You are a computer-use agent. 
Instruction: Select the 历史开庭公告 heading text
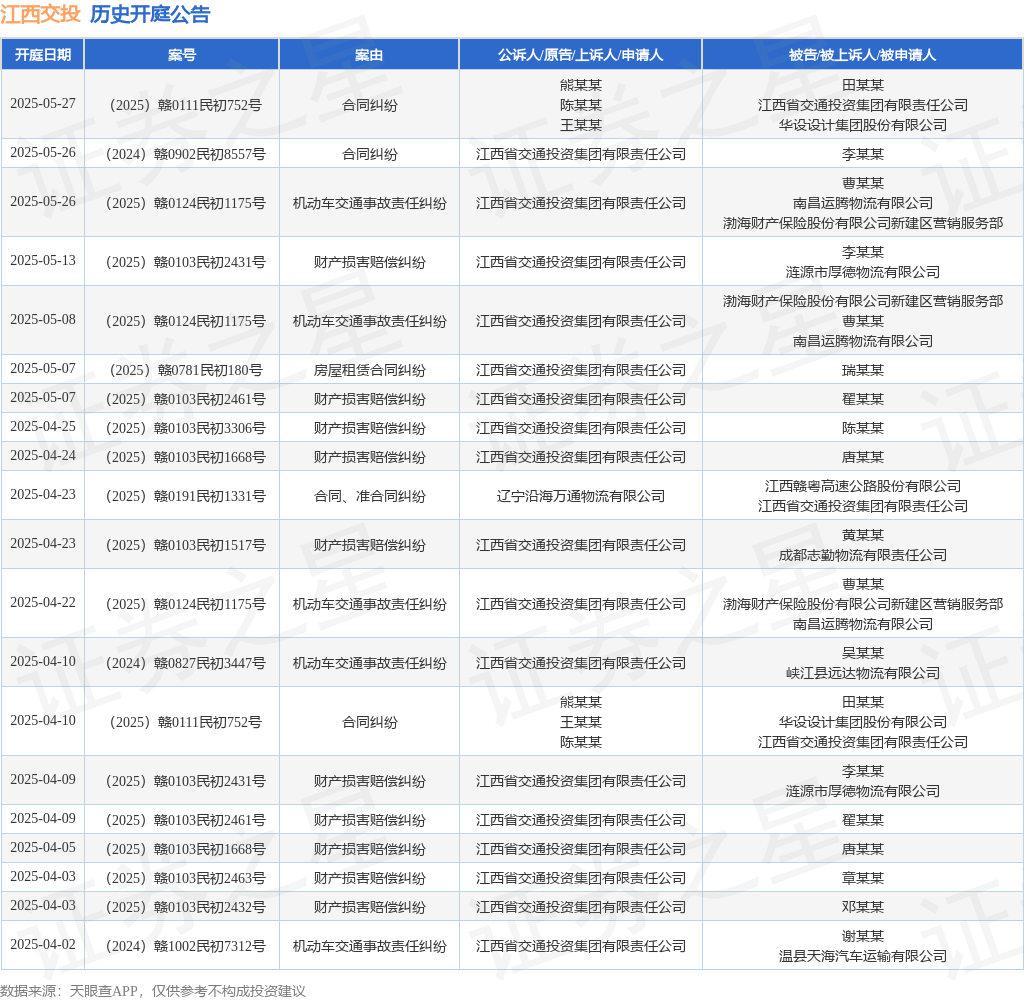click(x=150, y=14)
